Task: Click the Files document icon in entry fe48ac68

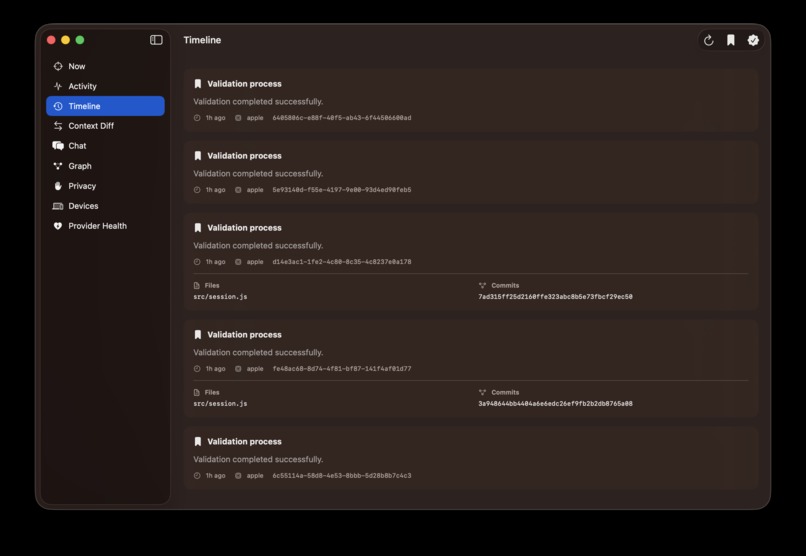Action: click(196, 392)
